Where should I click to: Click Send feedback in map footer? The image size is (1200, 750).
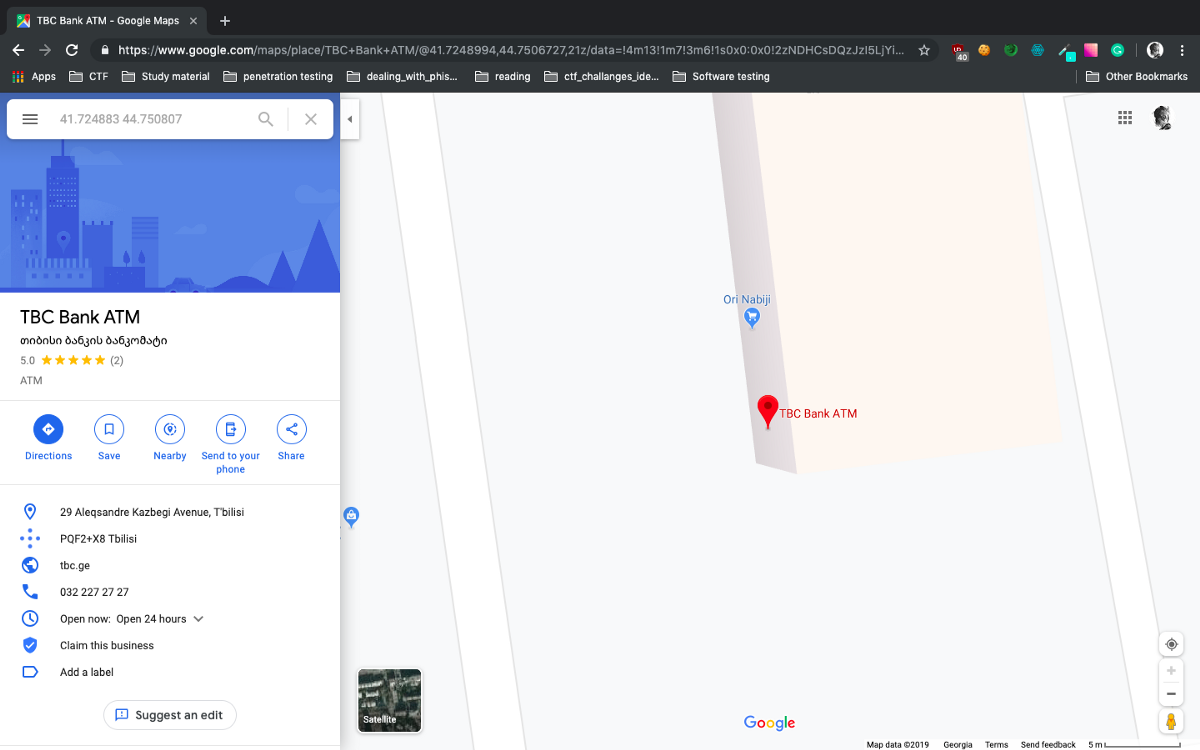click(x=1048, y=745)
